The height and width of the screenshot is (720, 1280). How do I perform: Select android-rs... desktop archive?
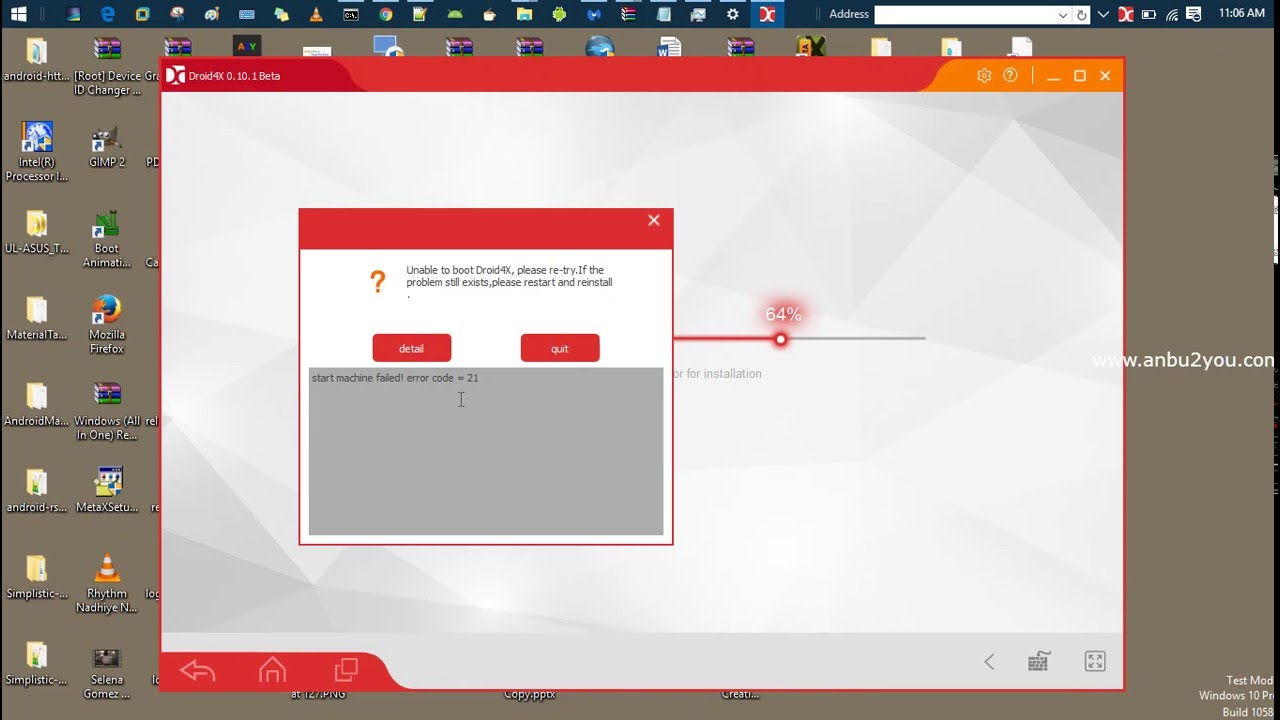pos(36,491)
